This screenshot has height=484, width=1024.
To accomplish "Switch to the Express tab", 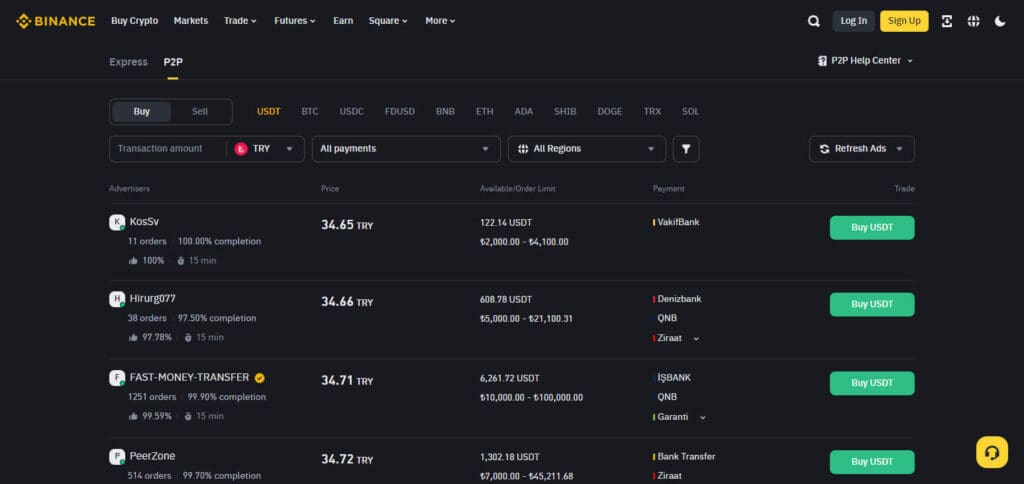I will (128, 62).
